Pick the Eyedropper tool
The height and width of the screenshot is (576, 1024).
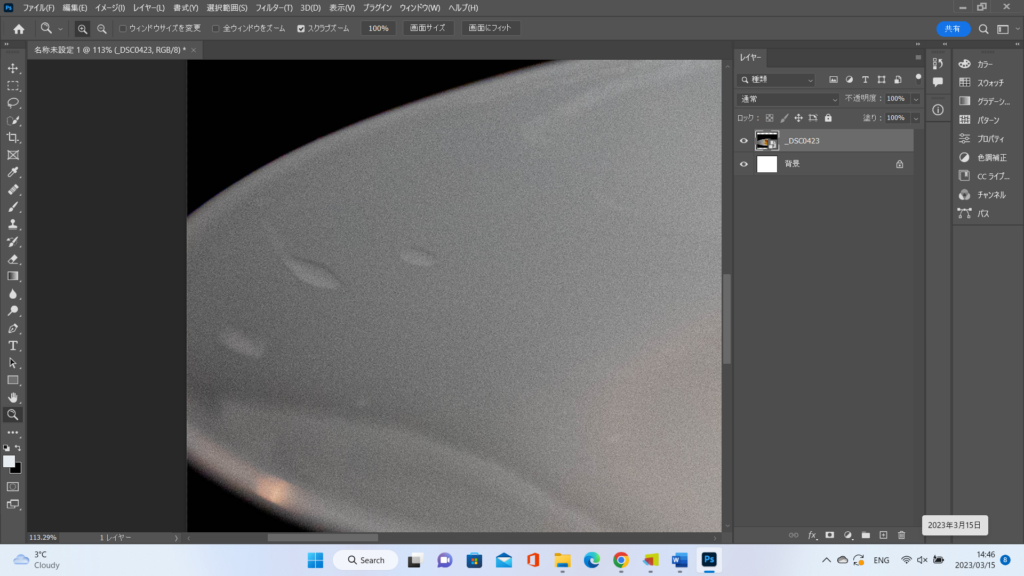point(13,172)
